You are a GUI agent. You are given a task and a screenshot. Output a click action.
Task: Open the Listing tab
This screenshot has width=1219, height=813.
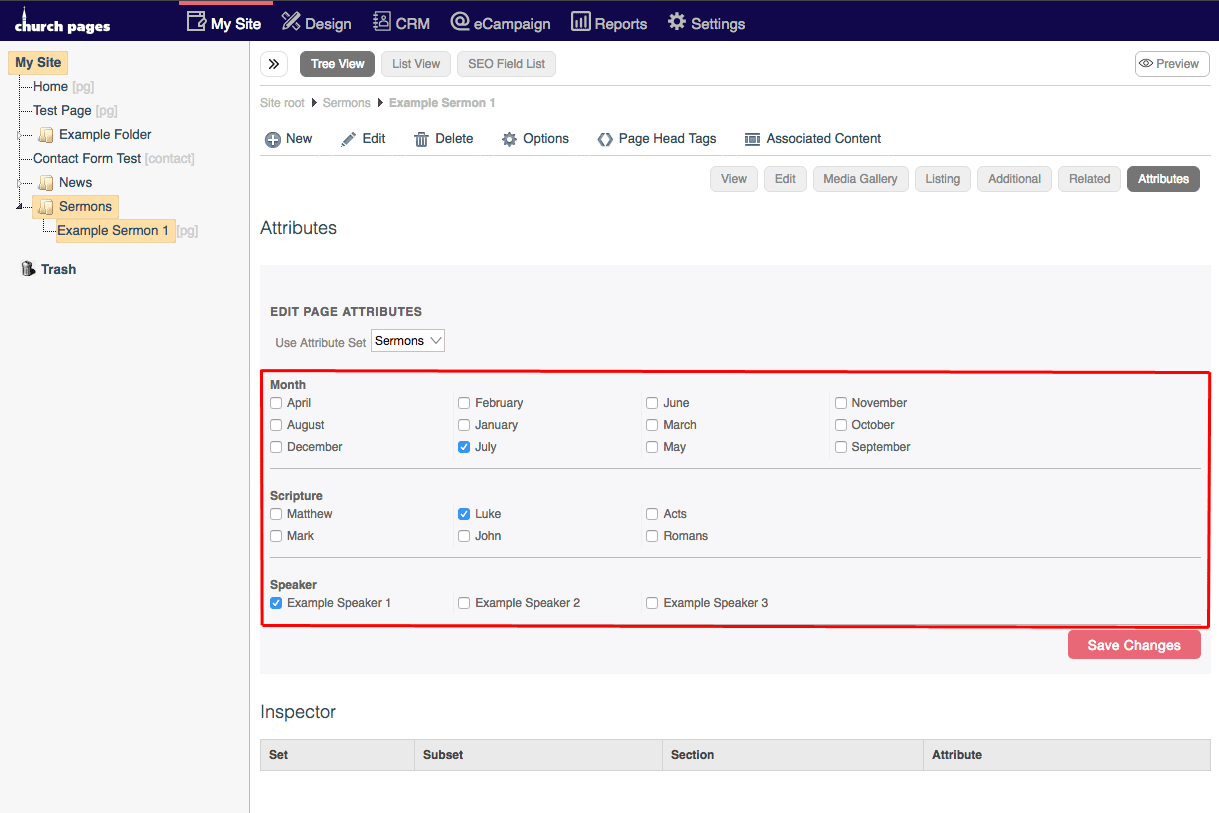tap(942, 179)
